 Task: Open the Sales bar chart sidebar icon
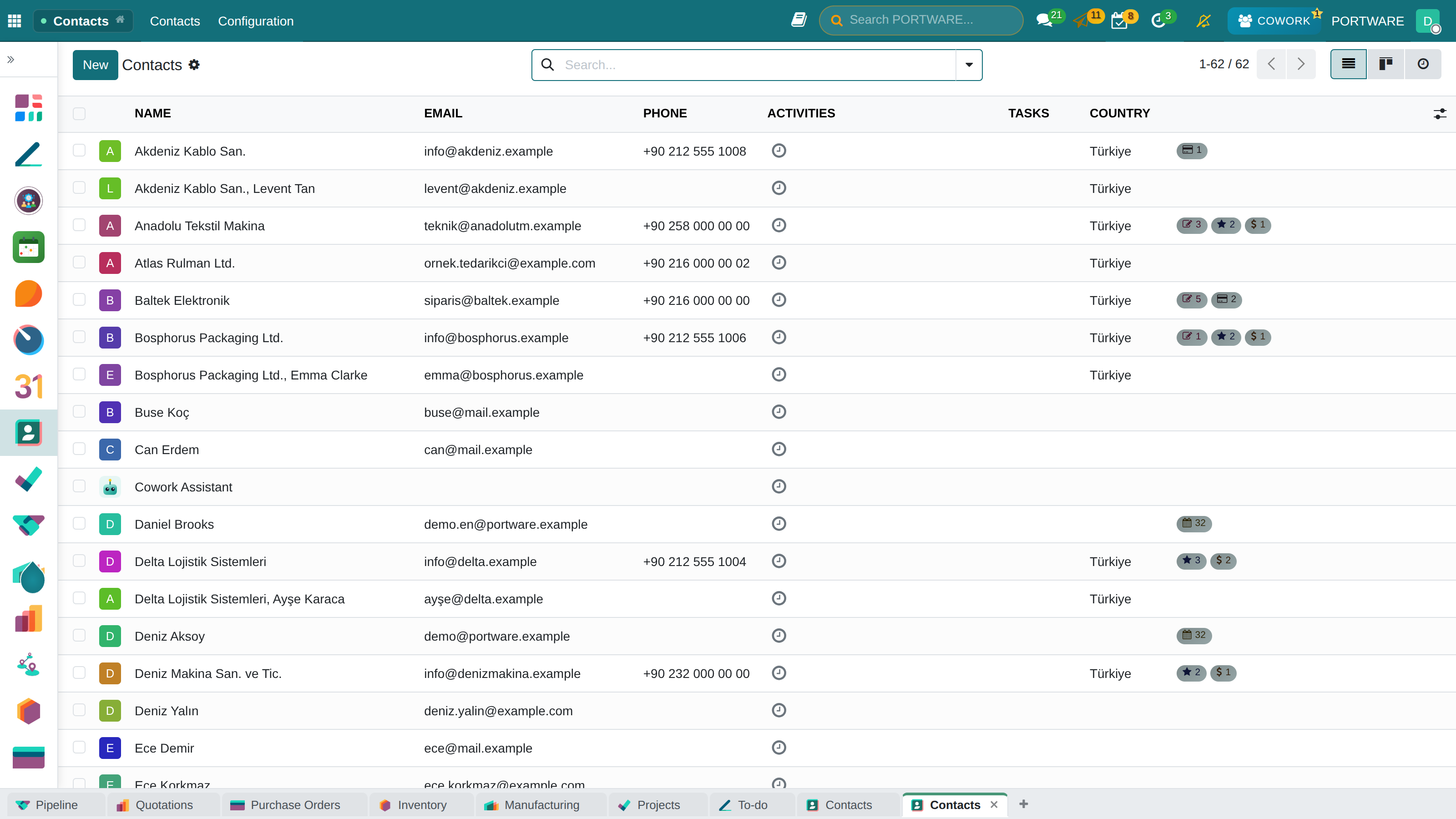[x=28, y=618]
